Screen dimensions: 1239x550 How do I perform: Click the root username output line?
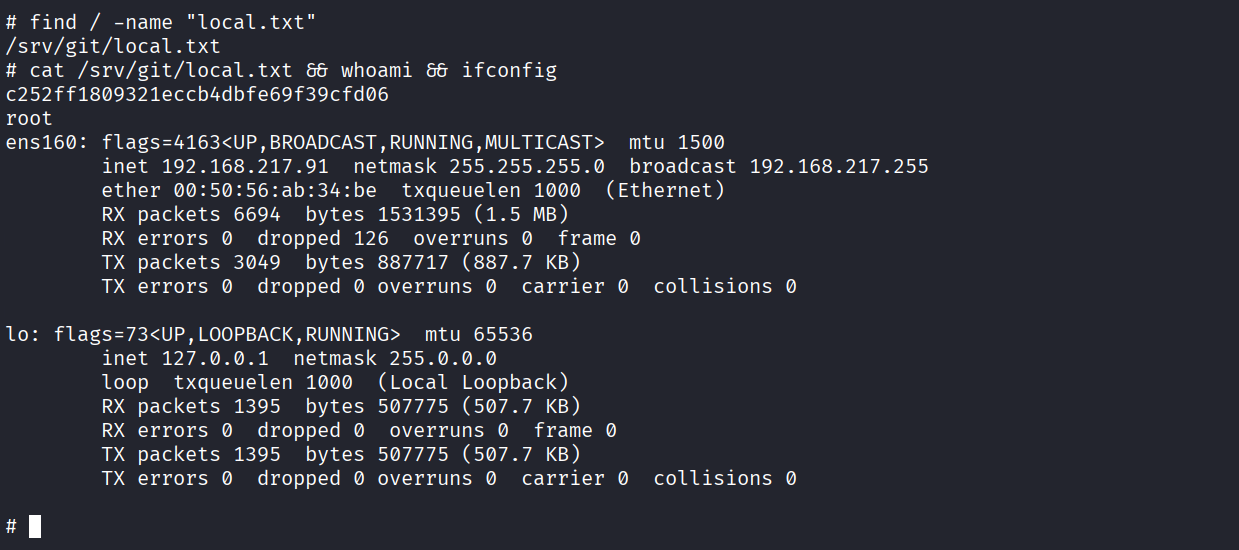point(29,118)
